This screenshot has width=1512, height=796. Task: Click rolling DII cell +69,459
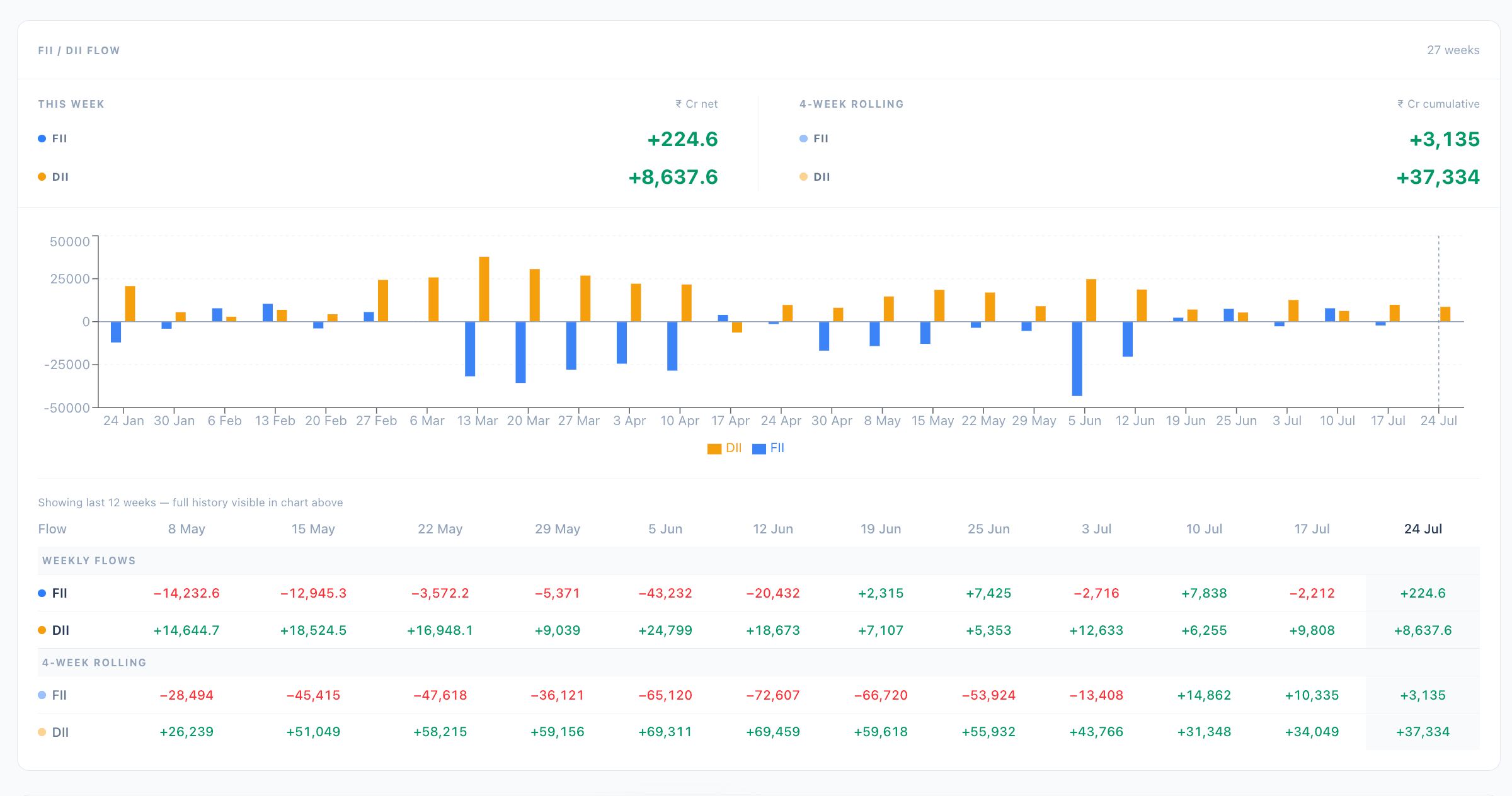(773, 732)
